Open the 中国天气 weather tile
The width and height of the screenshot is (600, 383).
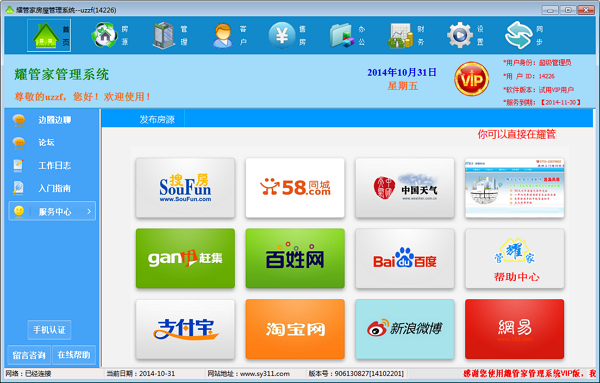(405, 188)
